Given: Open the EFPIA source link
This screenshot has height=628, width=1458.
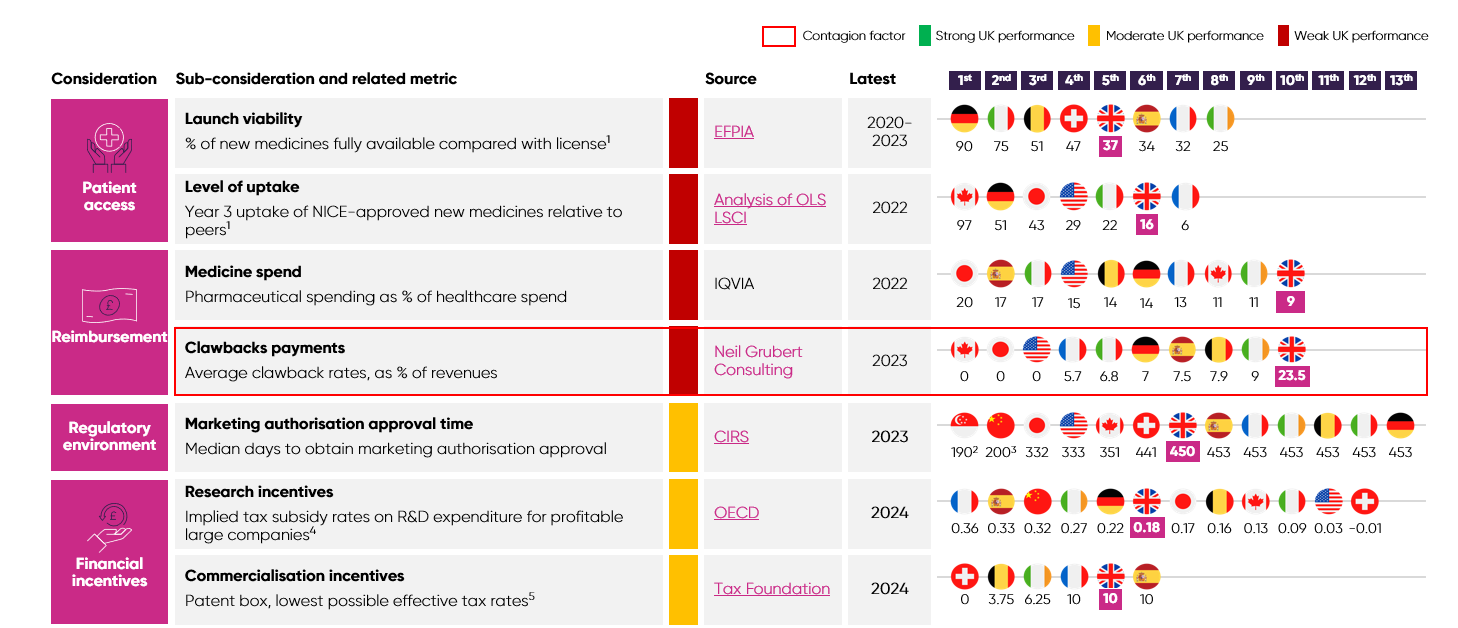Looking at the screenshot, I should pos(733,131).
